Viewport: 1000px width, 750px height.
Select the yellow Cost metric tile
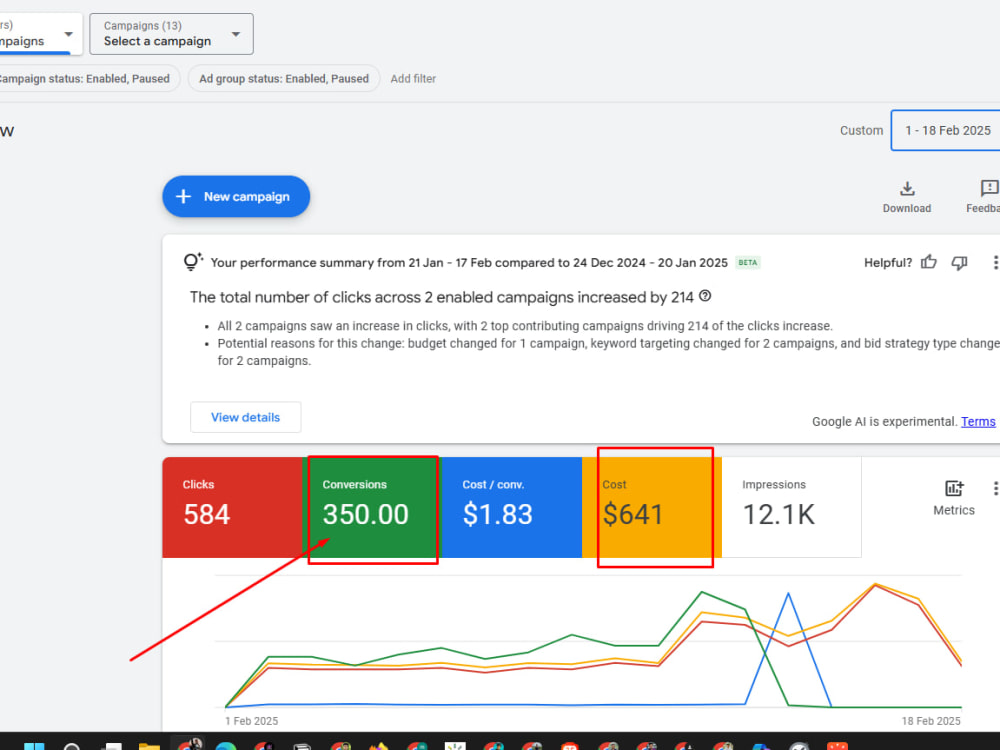[652, 507]
